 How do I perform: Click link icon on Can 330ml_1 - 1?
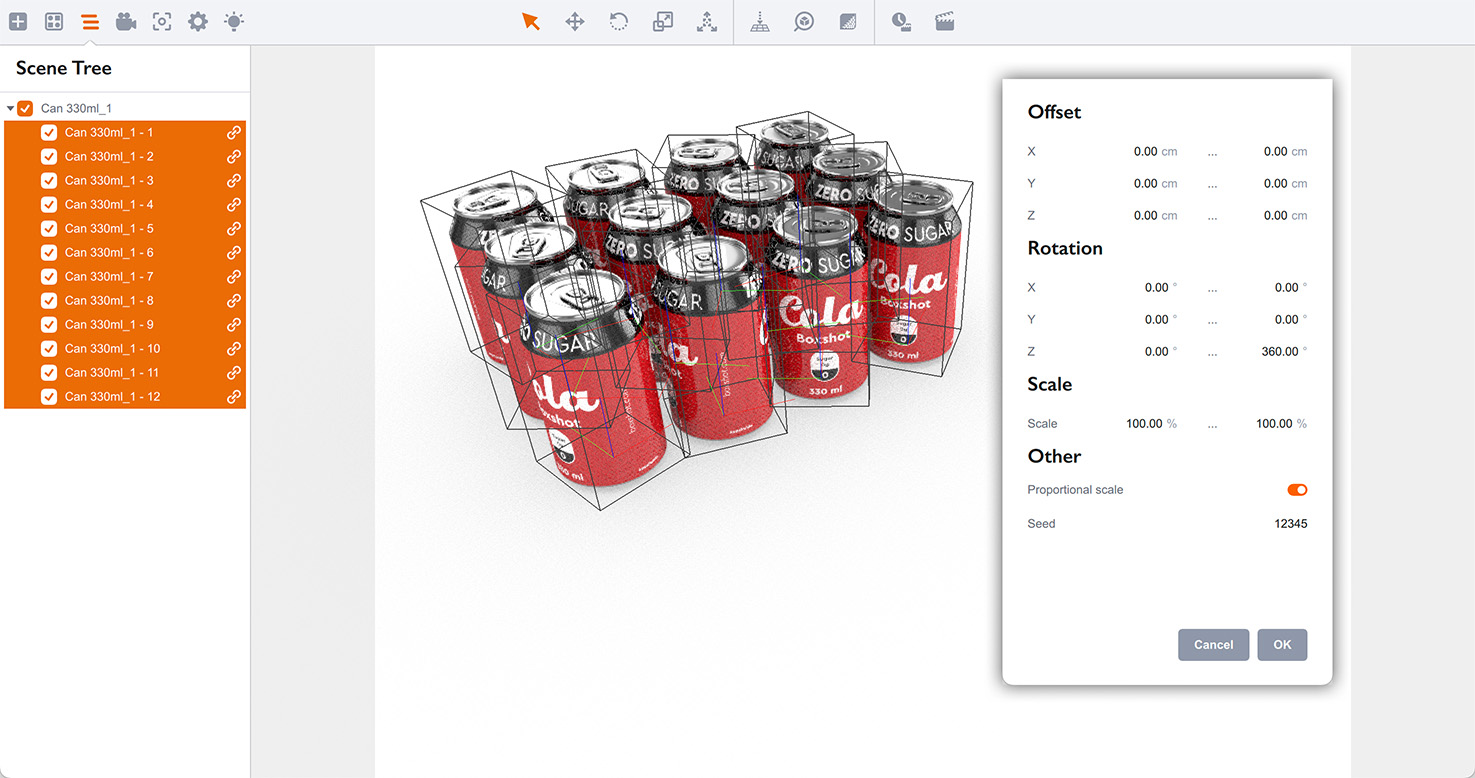pyautogui.click(x=234, y=132)
